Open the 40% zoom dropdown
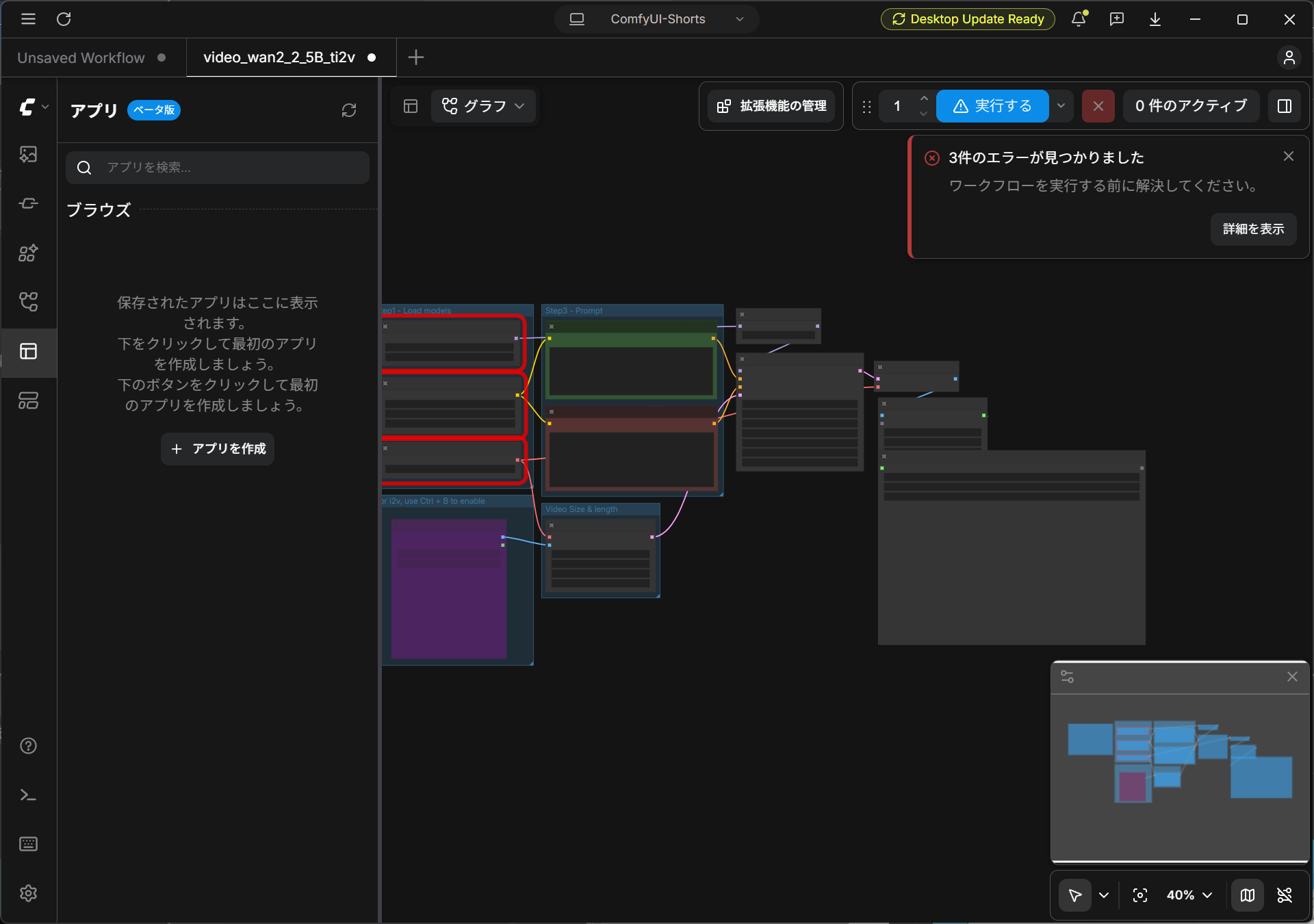1314x924 pixels. 1189,895
